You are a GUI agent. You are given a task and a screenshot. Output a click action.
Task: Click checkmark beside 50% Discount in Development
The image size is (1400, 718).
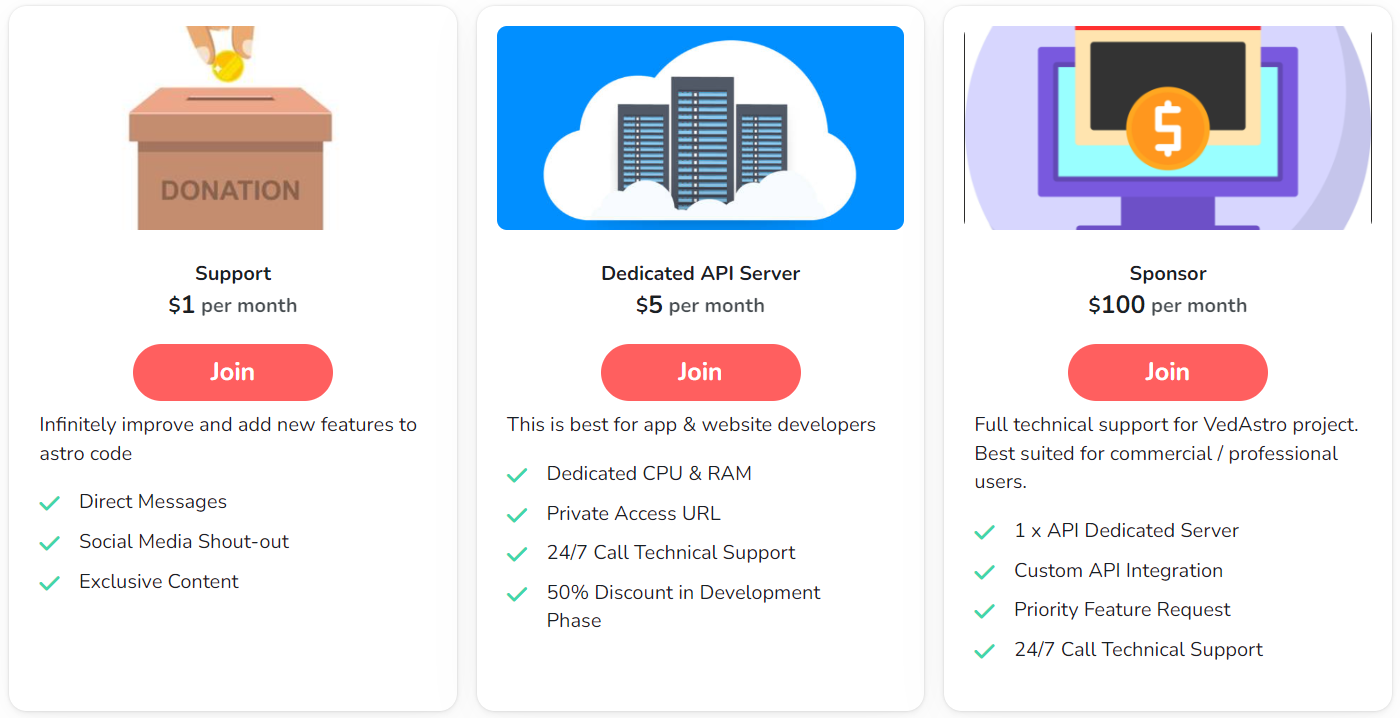pos(517,594)
